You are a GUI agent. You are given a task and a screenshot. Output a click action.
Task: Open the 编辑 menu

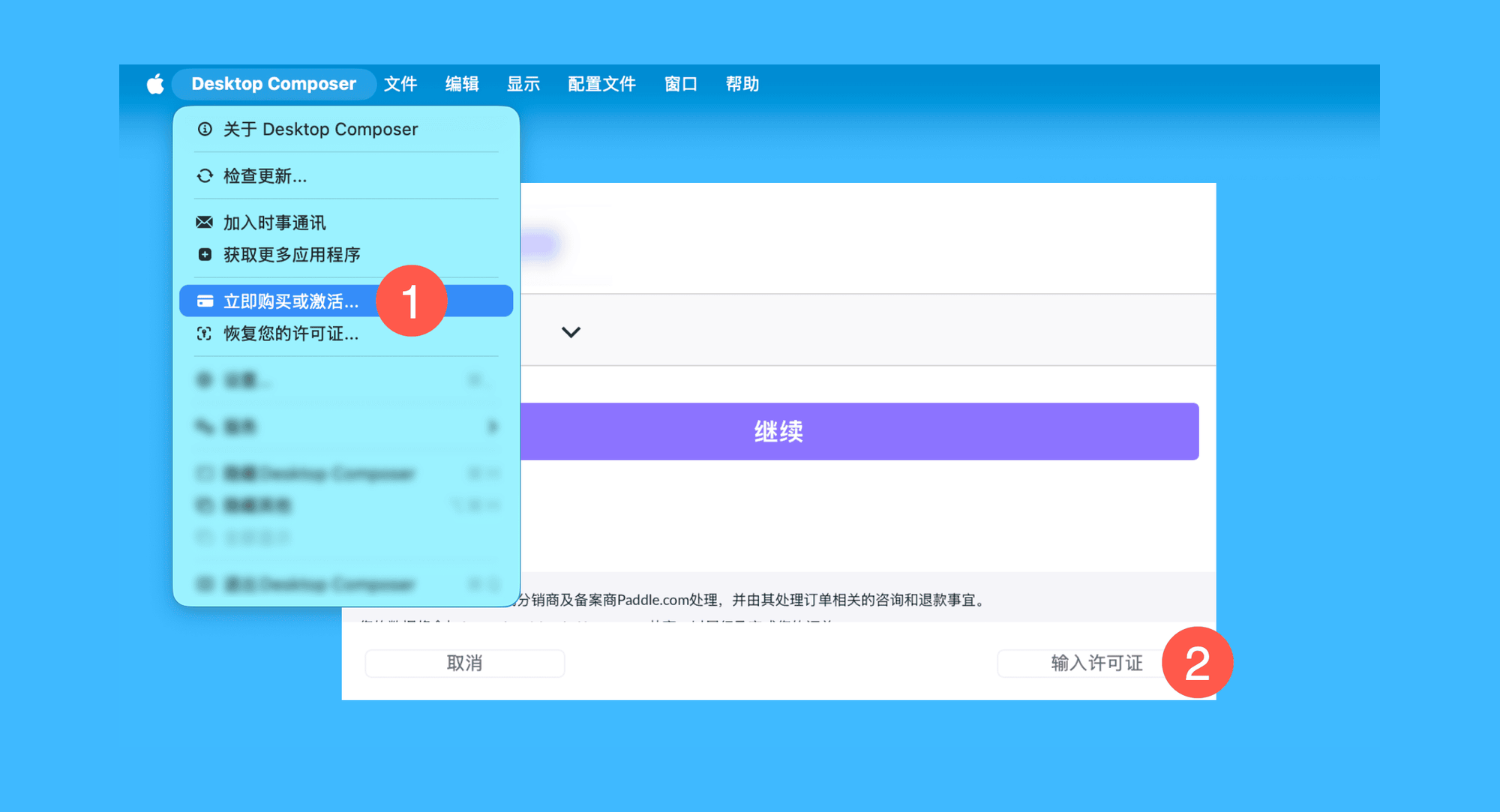(462, 84)
